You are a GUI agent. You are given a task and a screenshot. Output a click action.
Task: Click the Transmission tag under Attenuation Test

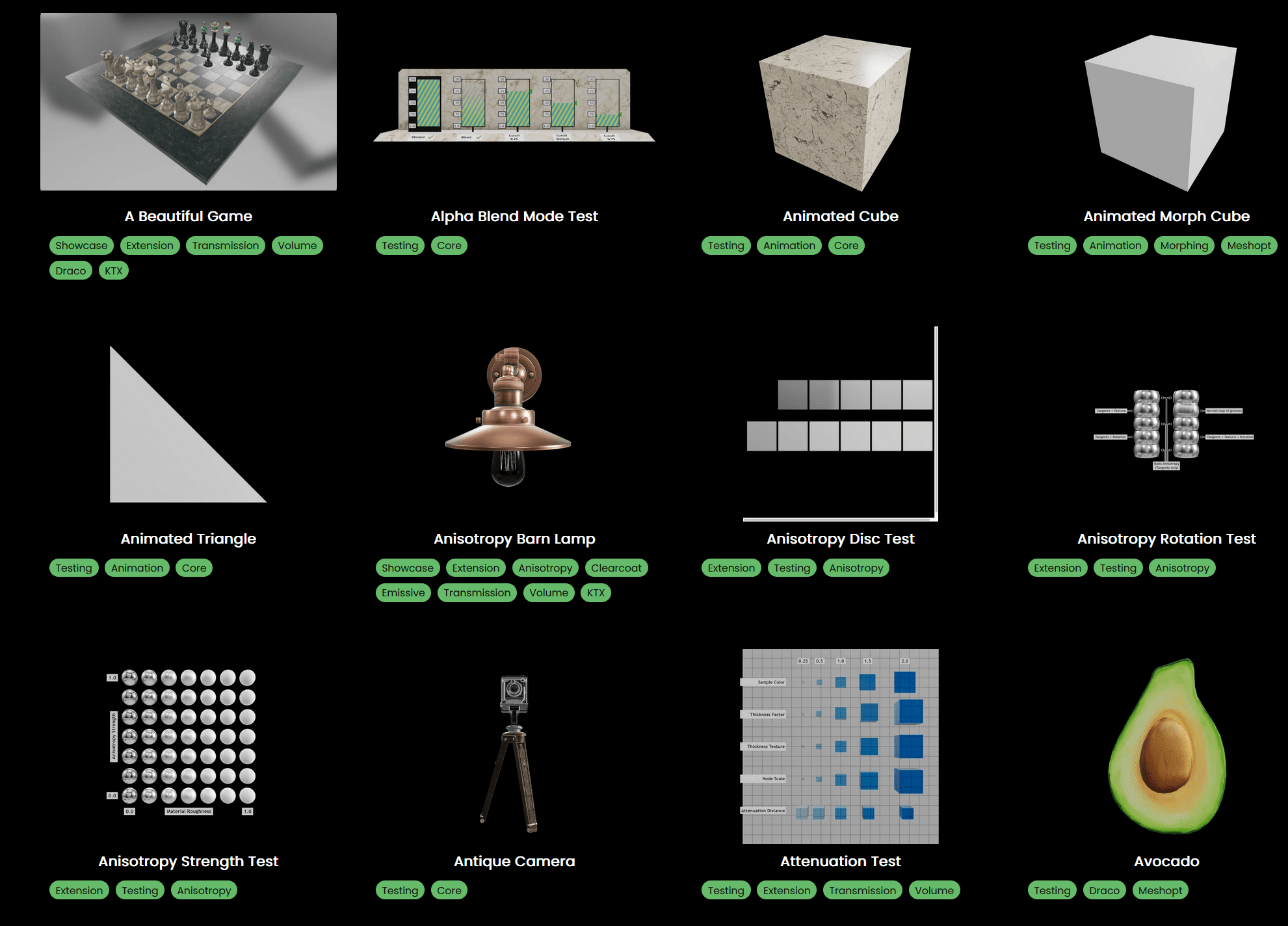coord(862,890)
